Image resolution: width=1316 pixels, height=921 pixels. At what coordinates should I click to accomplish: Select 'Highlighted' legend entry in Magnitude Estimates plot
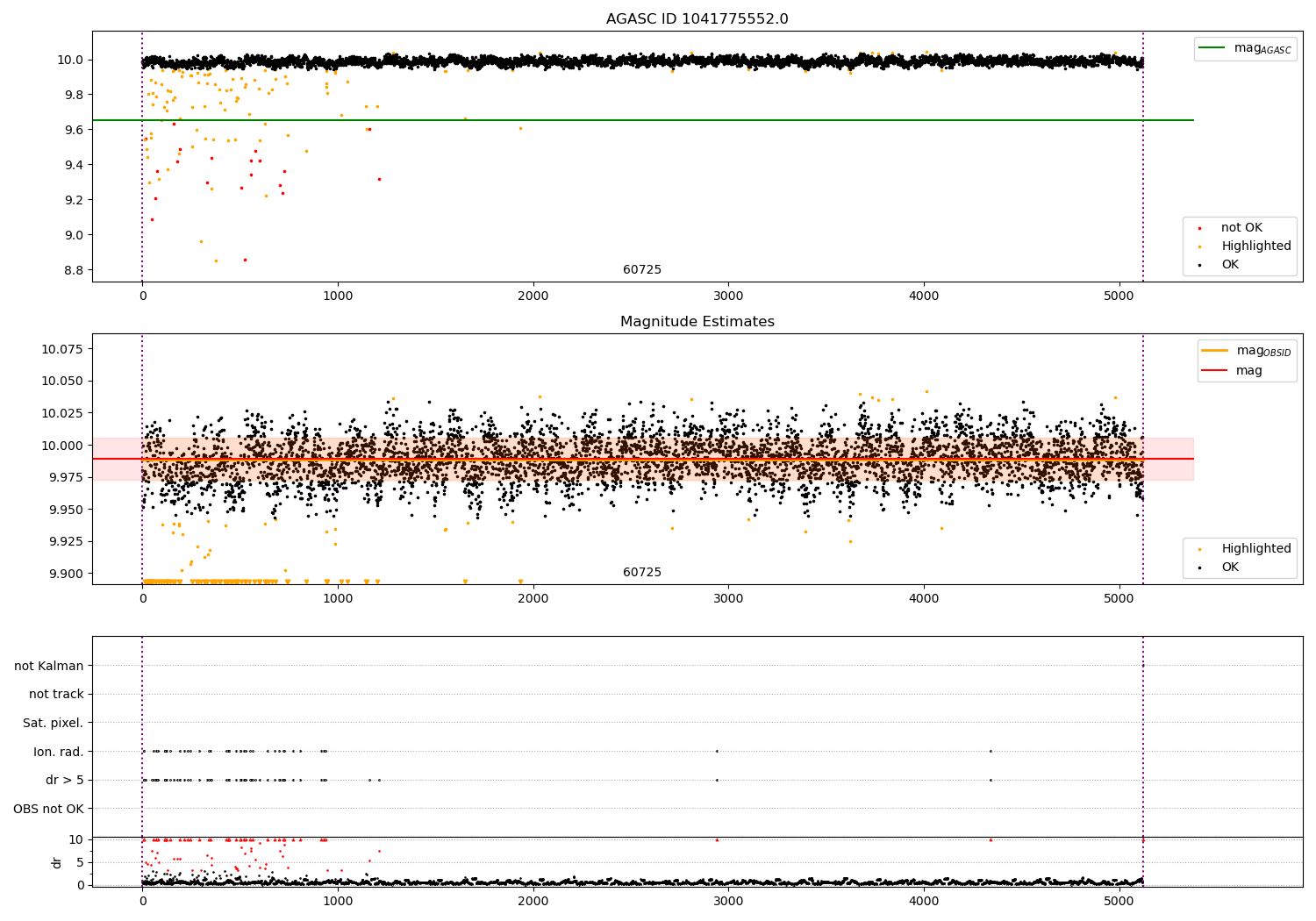pyautogui.click(x=1255, y=549)
